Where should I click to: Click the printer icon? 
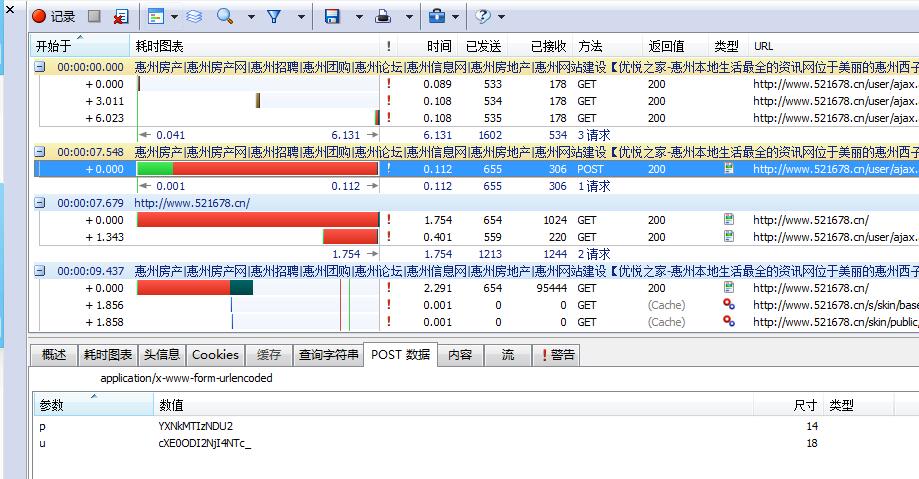coord(383,16)
